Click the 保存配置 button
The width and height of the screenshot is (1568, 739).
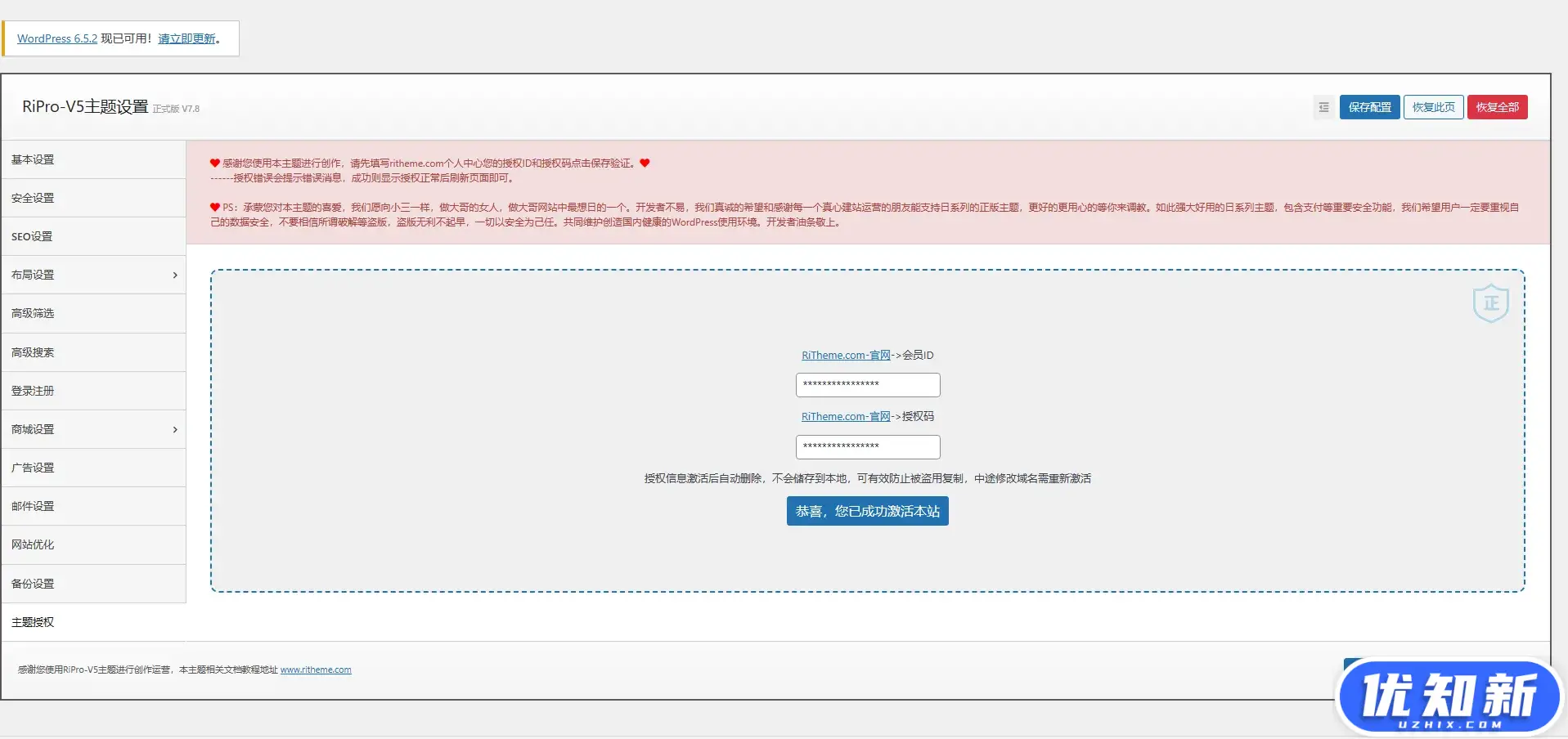pos(1369,107)
